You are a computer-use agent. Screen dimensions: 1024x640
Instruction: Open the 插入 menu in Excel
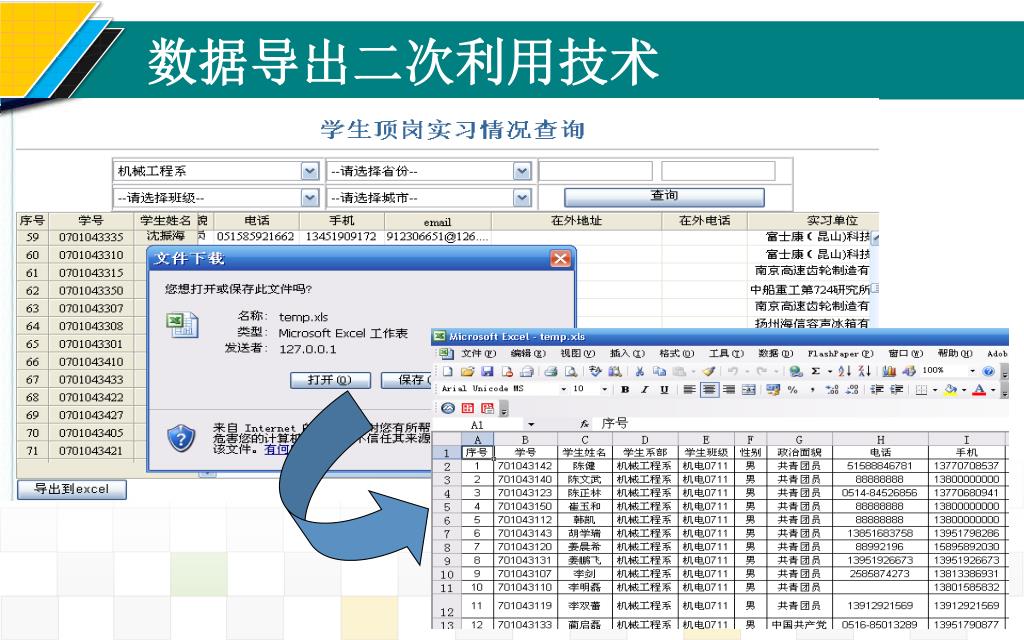point(627,353)
